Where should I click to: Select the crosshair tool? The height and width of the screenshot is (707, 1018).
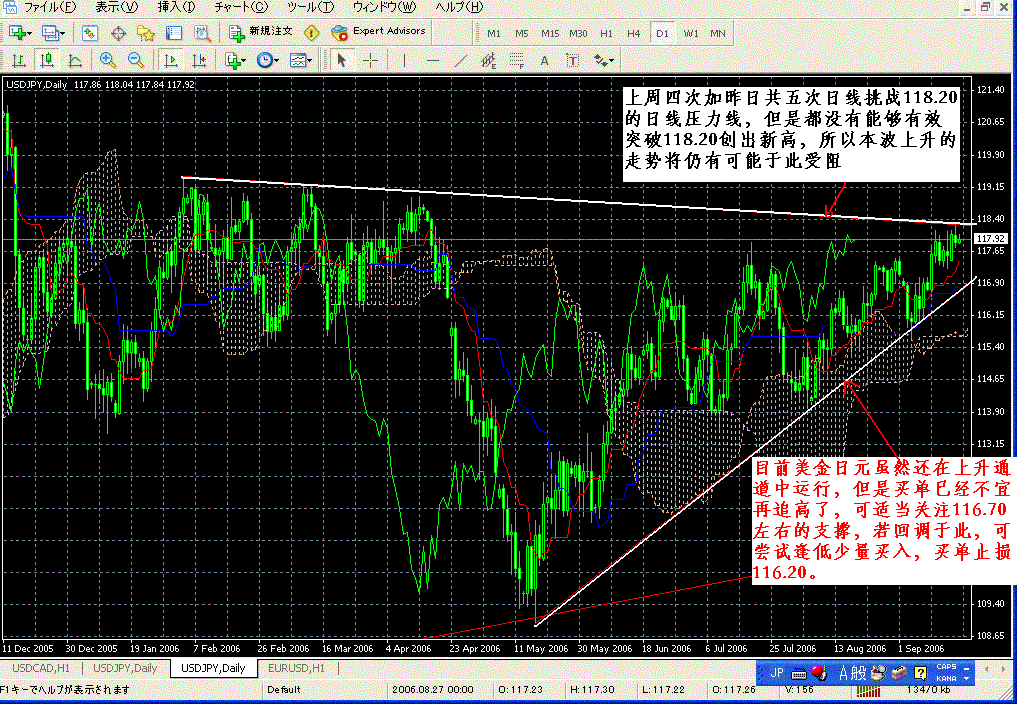pyautogui.click(x=371, y=60)
